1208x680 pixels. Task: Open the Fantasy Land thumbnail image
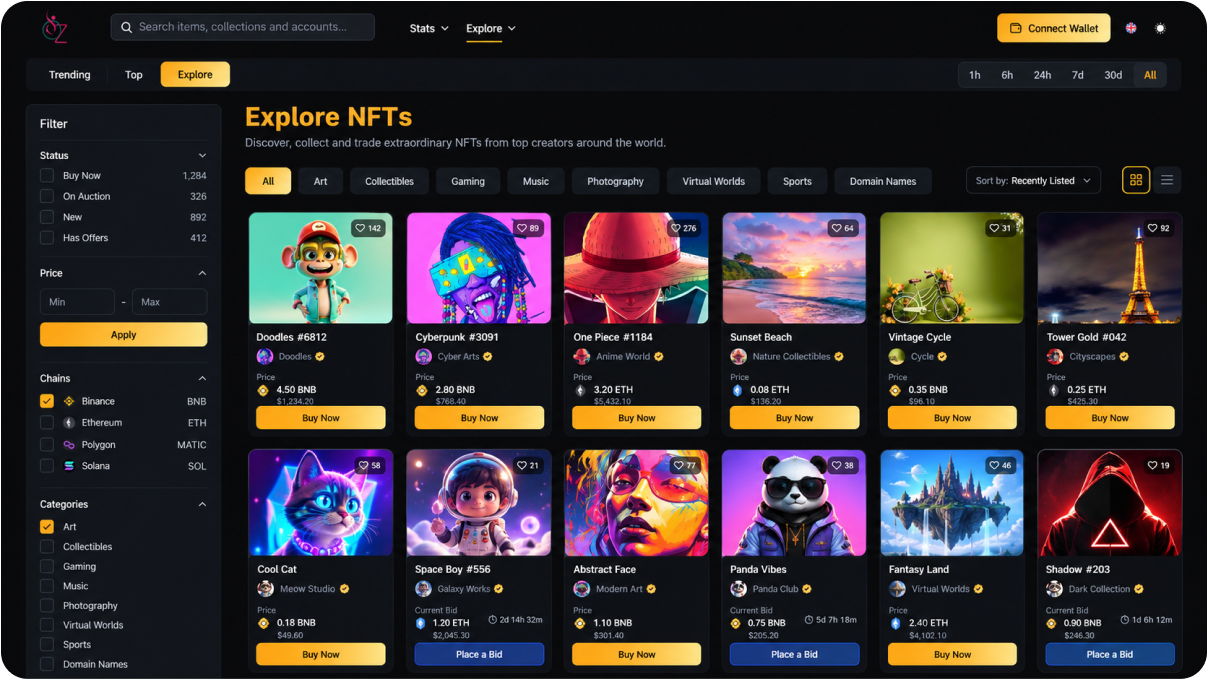pyautogui.click(x=952, y=503)
